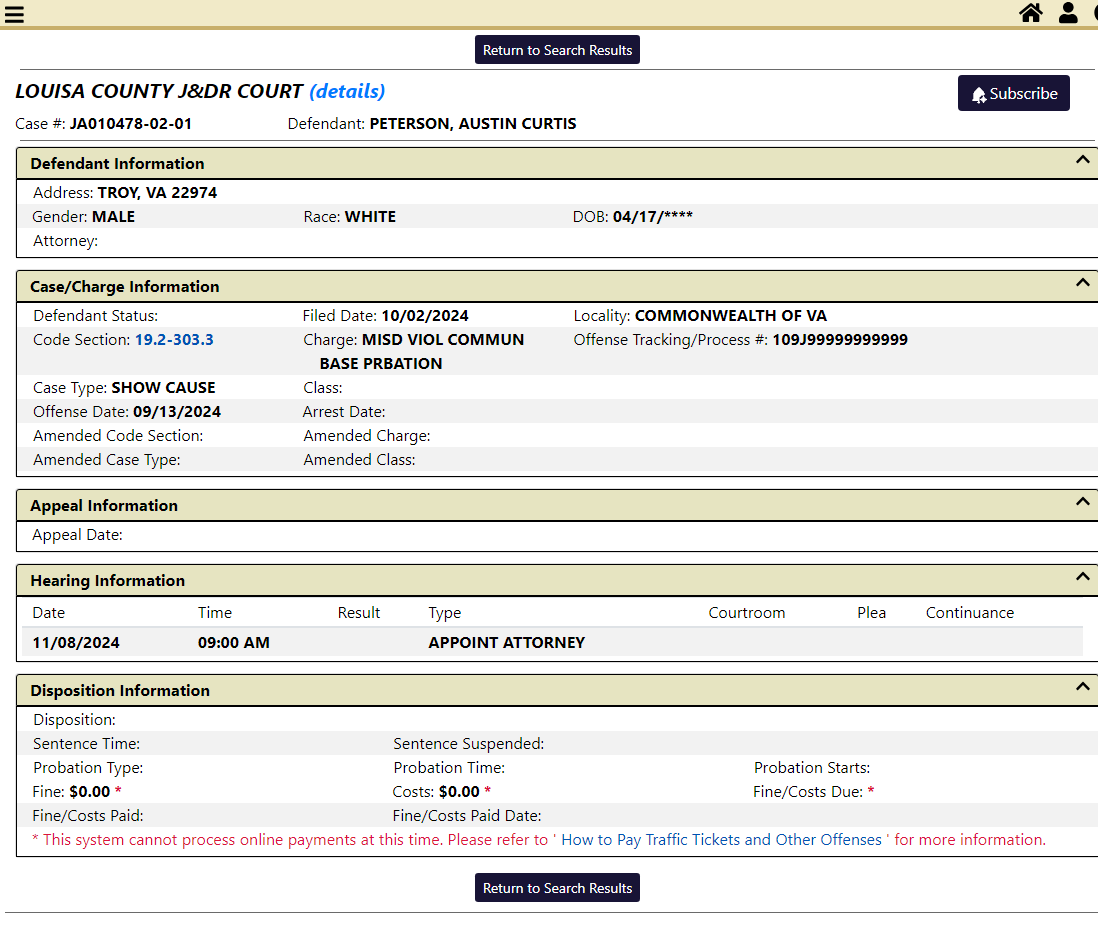Image resolution: width=1098 pixels, height=942 pixels.
Task: Select case number JA010478-02-01
Action: pyautogui.click(x=131, y=124)
